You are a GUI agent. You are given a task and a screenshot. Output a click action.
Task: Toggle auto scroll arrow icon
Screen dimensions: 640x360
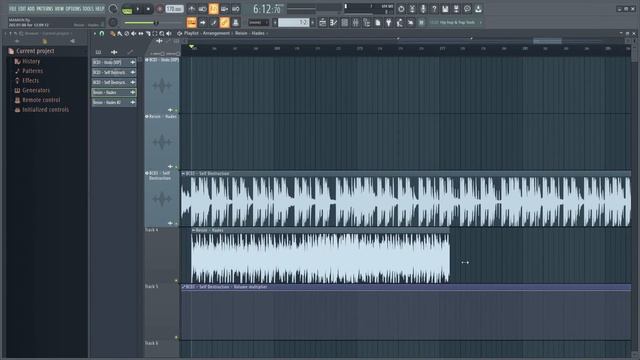pyautogui.click(x=202, y=22)
